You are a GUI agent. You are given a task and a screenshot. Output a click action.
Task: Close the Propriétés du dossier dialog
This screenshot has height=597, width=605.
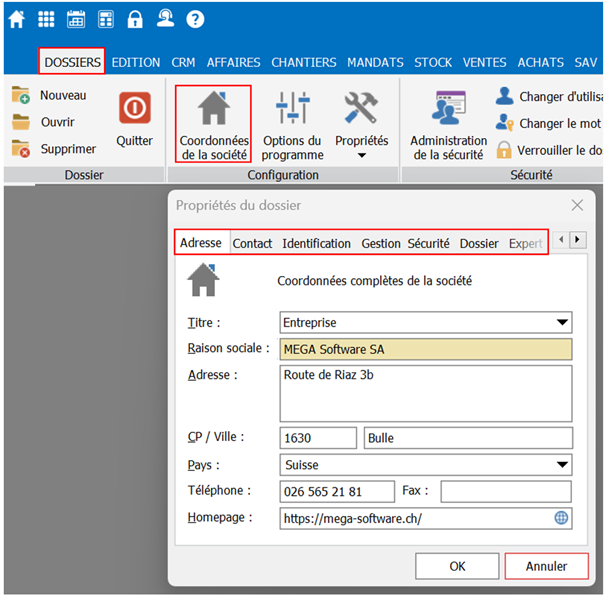(x=577, y=205)
